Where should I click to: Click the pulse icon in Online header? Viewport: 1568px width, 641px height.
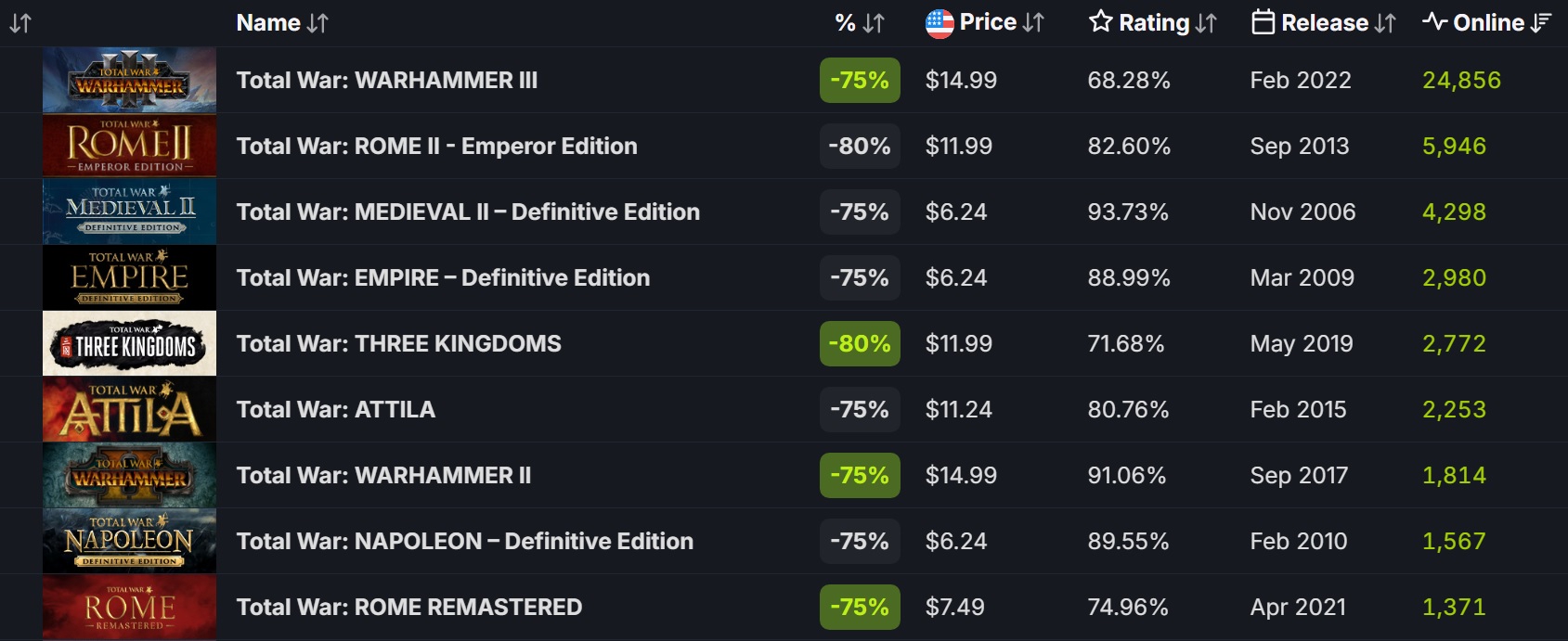pos(1434,22)
